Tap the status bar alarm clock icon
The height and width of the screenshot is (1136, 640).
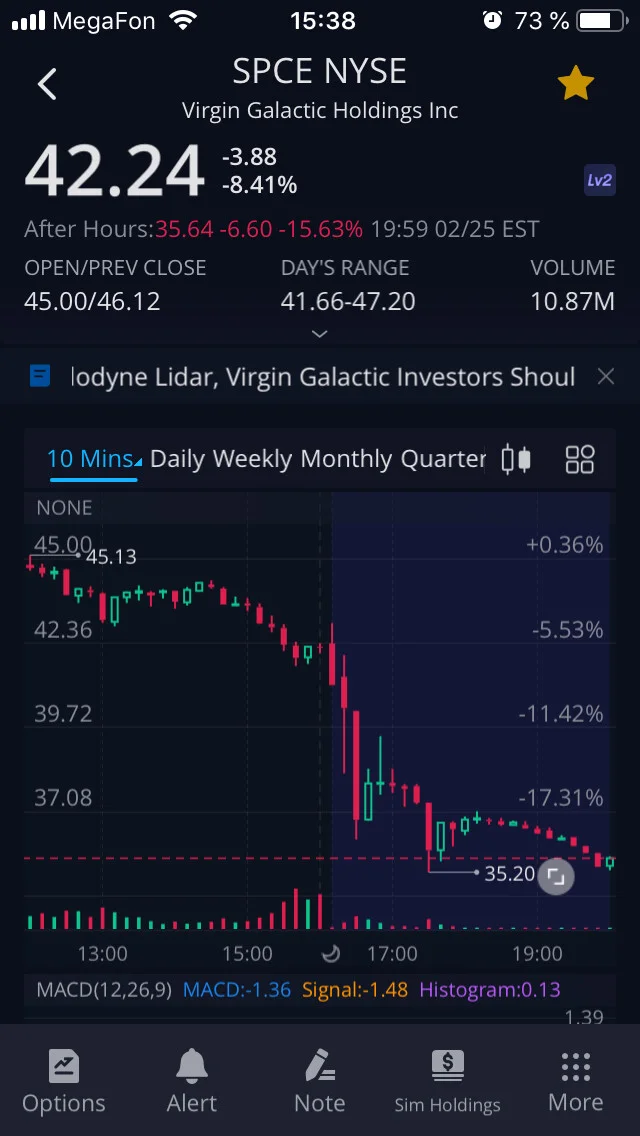492,20
